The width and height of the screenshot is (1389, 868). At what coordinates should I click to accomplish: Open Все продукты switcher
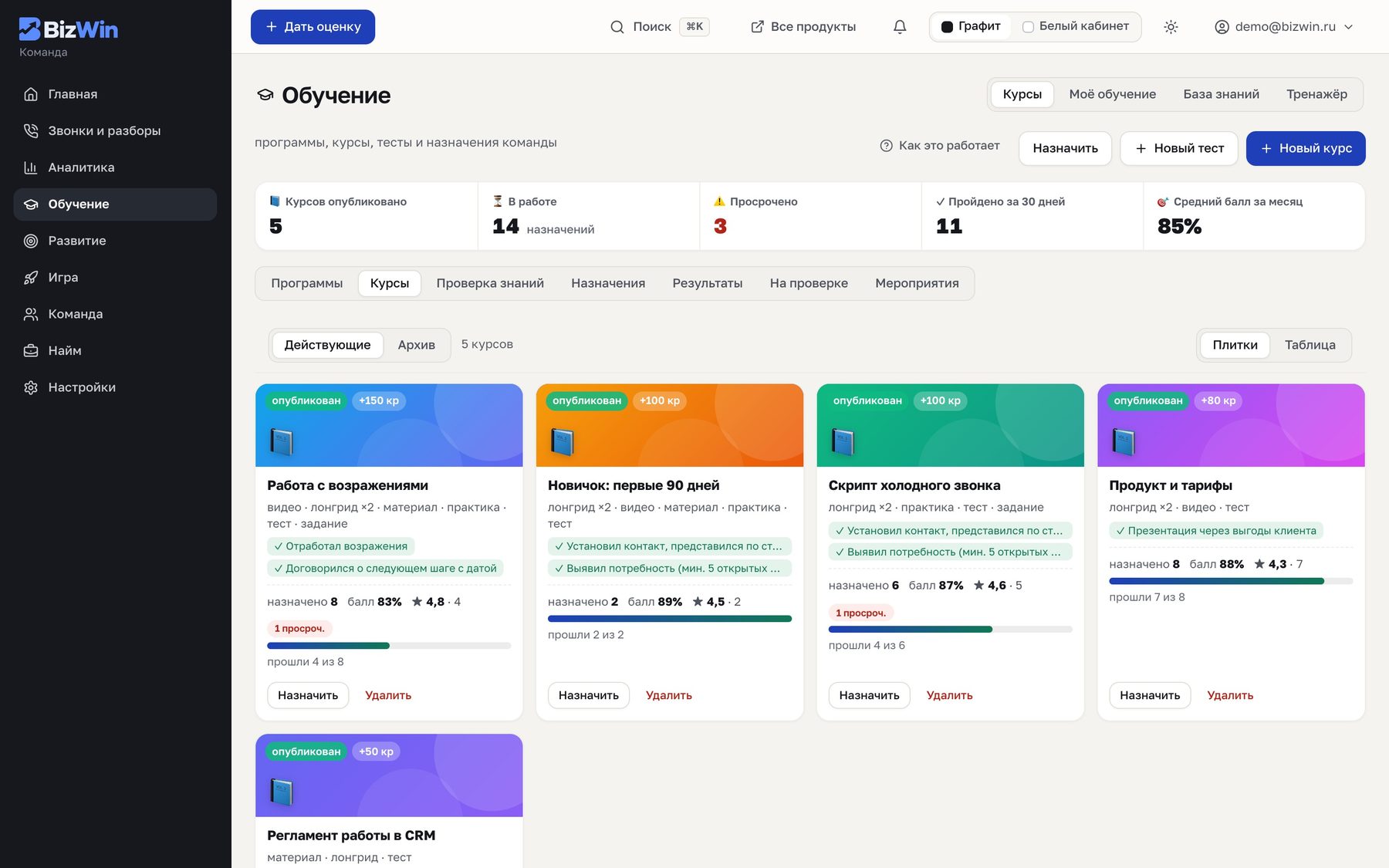[803, 27]
